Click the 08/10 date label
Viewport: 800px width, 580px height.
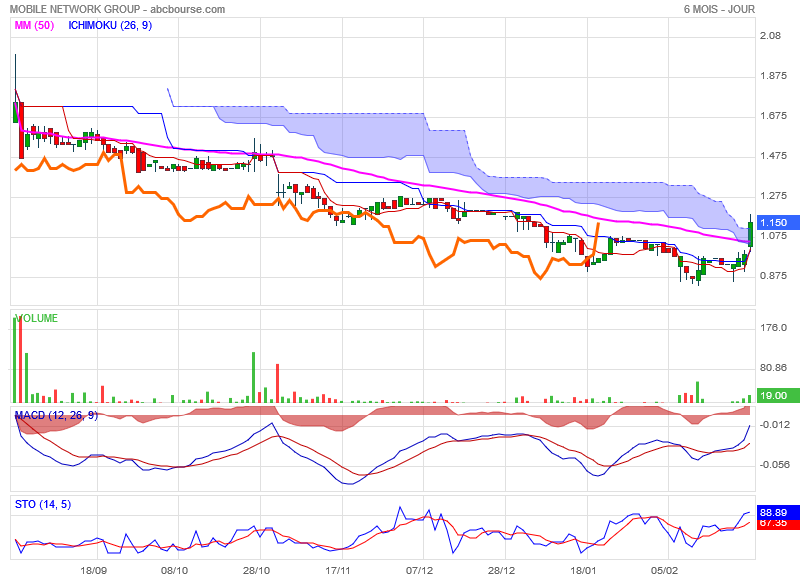[174, 570]
